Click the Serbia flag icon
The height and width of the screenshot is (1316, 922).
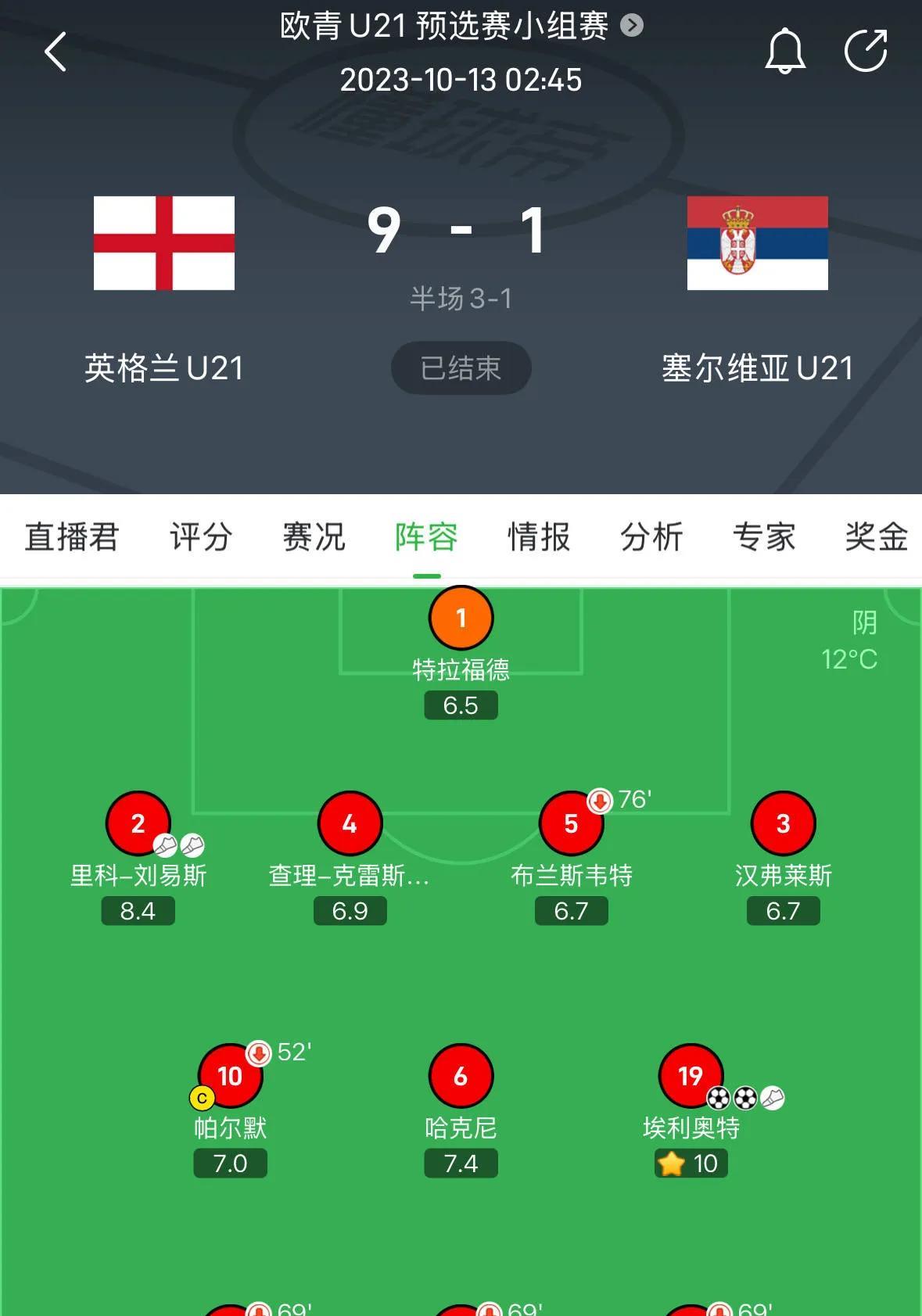757,243
